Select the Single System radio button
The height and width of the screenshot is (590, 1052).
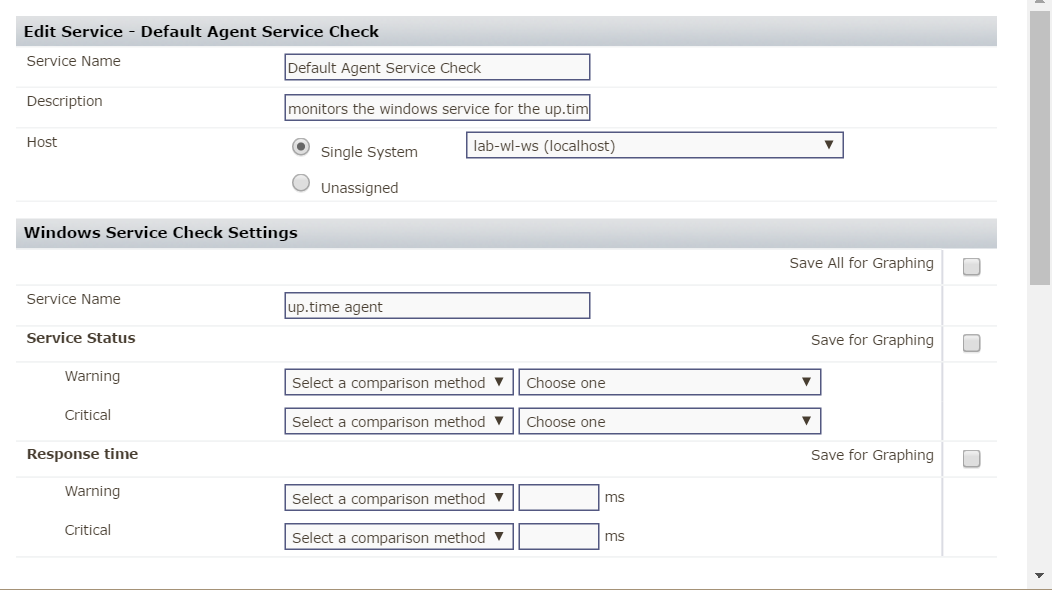tap(300, 147)
